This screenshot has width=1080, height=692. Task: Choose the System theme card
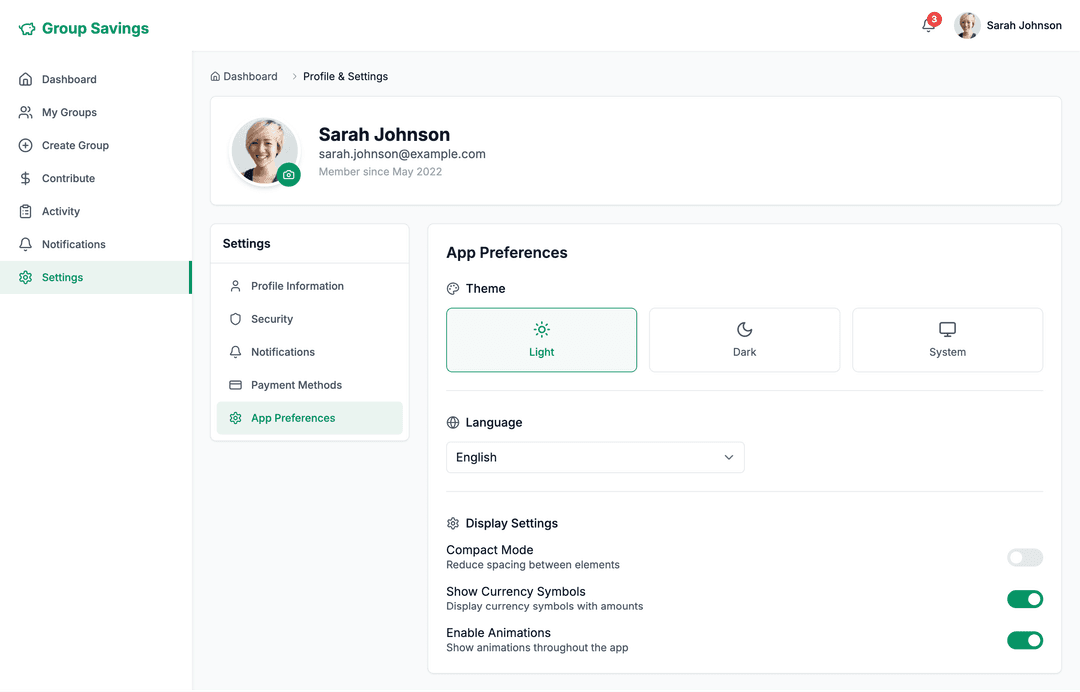[947, 340]
